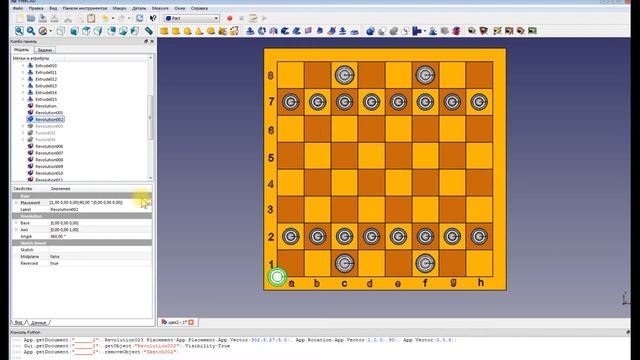
Task: Switch to isometric view icon
Action: (x=61, y=31)
